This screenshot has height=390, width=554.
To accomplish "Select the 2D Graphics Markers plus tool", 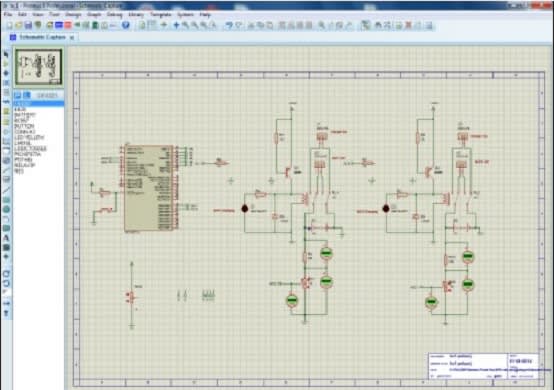I will 6,257.
